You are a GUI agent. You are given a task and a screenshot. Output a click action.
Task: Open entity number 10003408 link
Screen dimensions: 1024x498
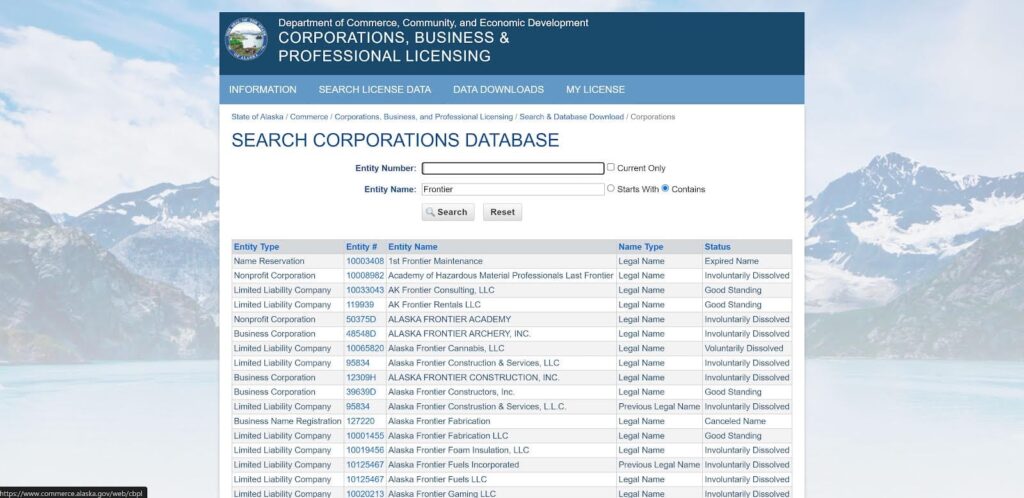pos(364,261)
